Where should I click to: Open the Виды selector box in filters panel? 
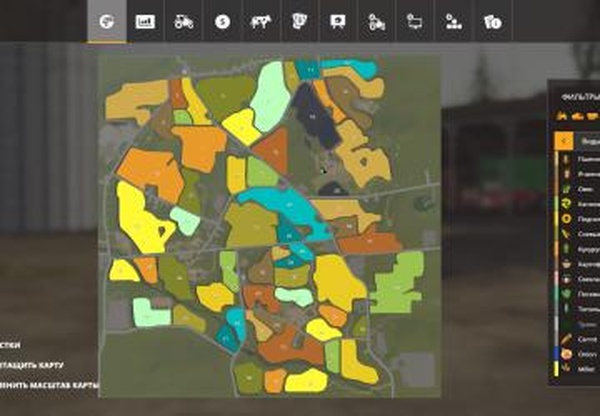pyautogui.click(x=588, y=141)
